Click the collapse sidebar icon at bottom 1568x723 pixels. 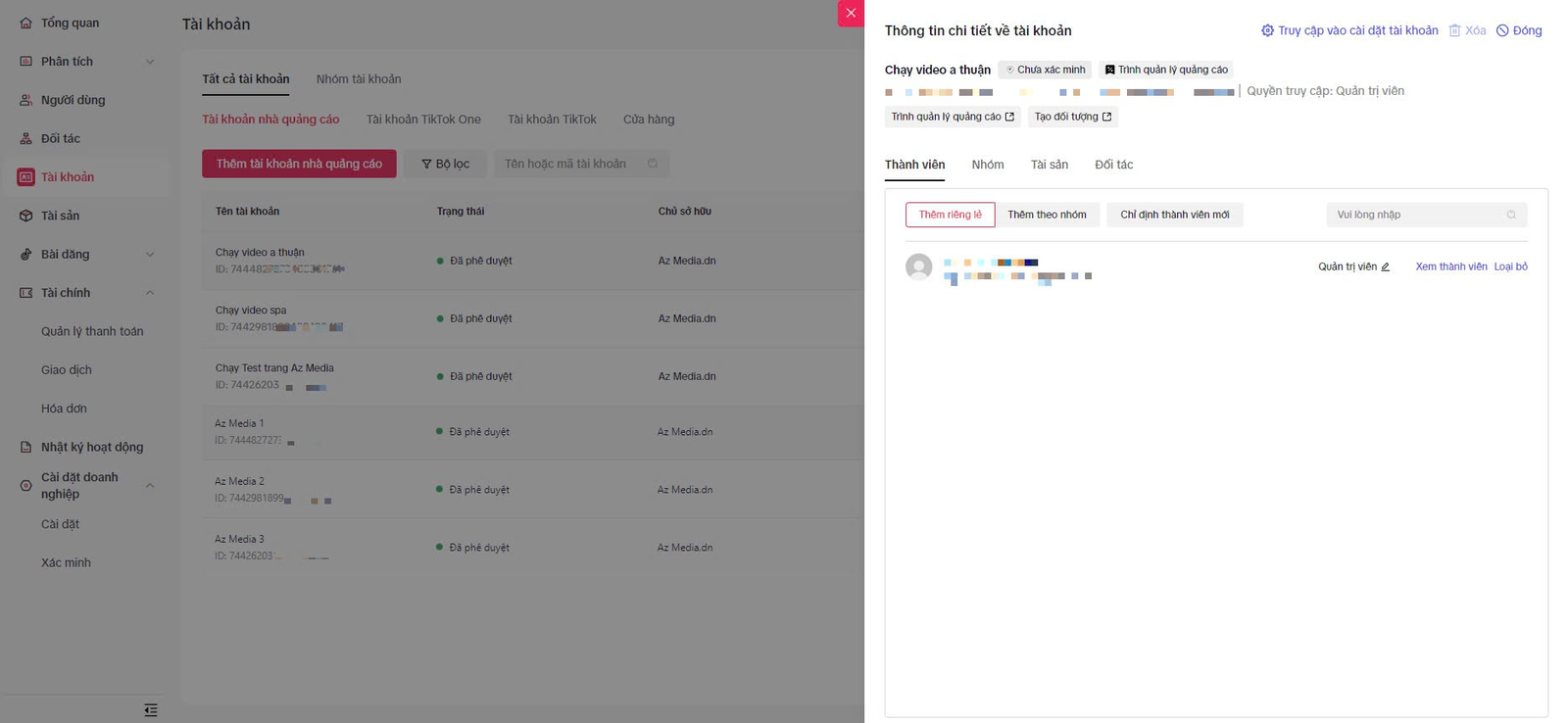[x=151, y=710]
